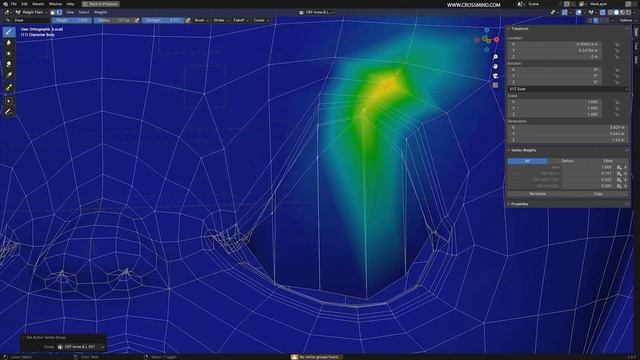Toggle radius pressure sensitivity icon
The height and width of the screenshot is (360, 640).
tap(137, 20)
